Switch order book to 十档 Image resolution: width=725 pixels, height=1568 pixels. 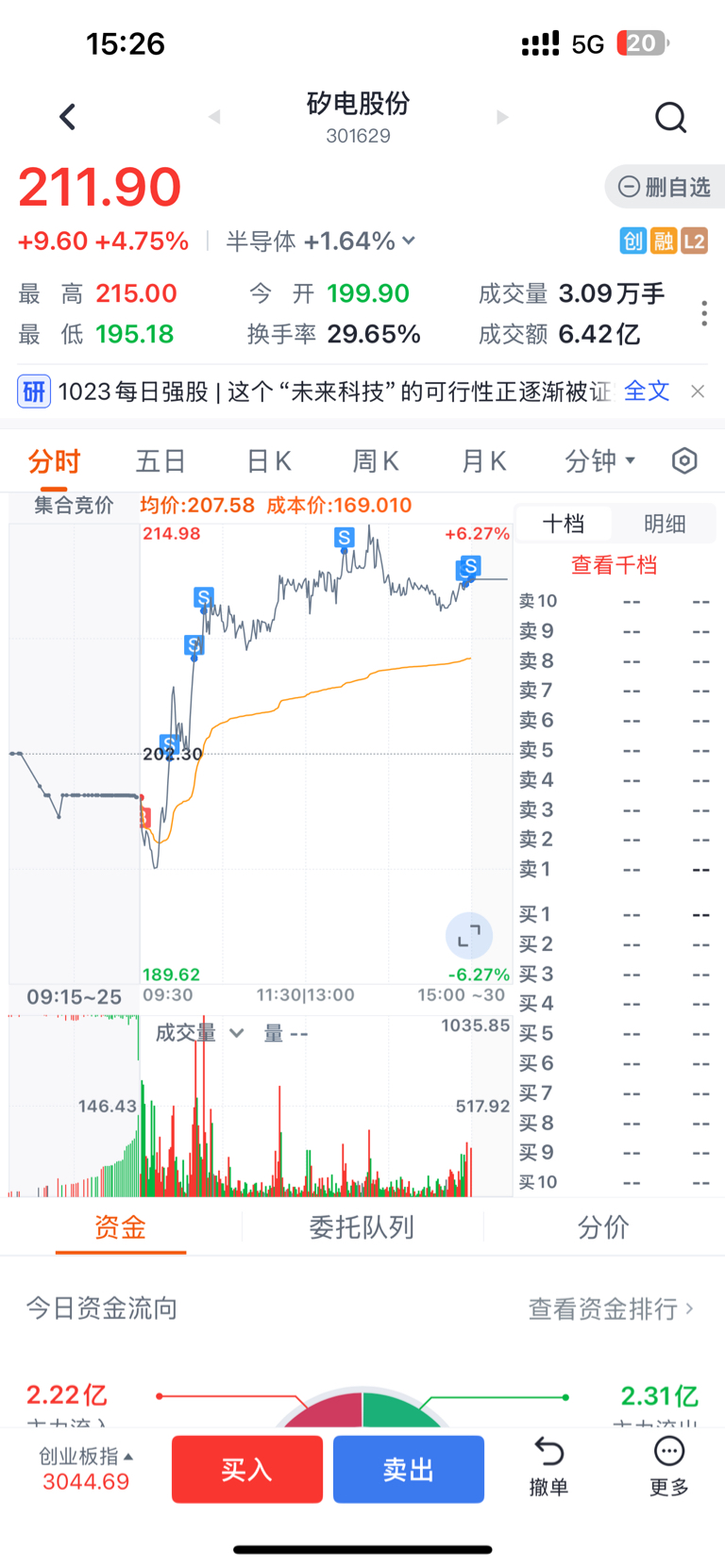coord(564,524)
